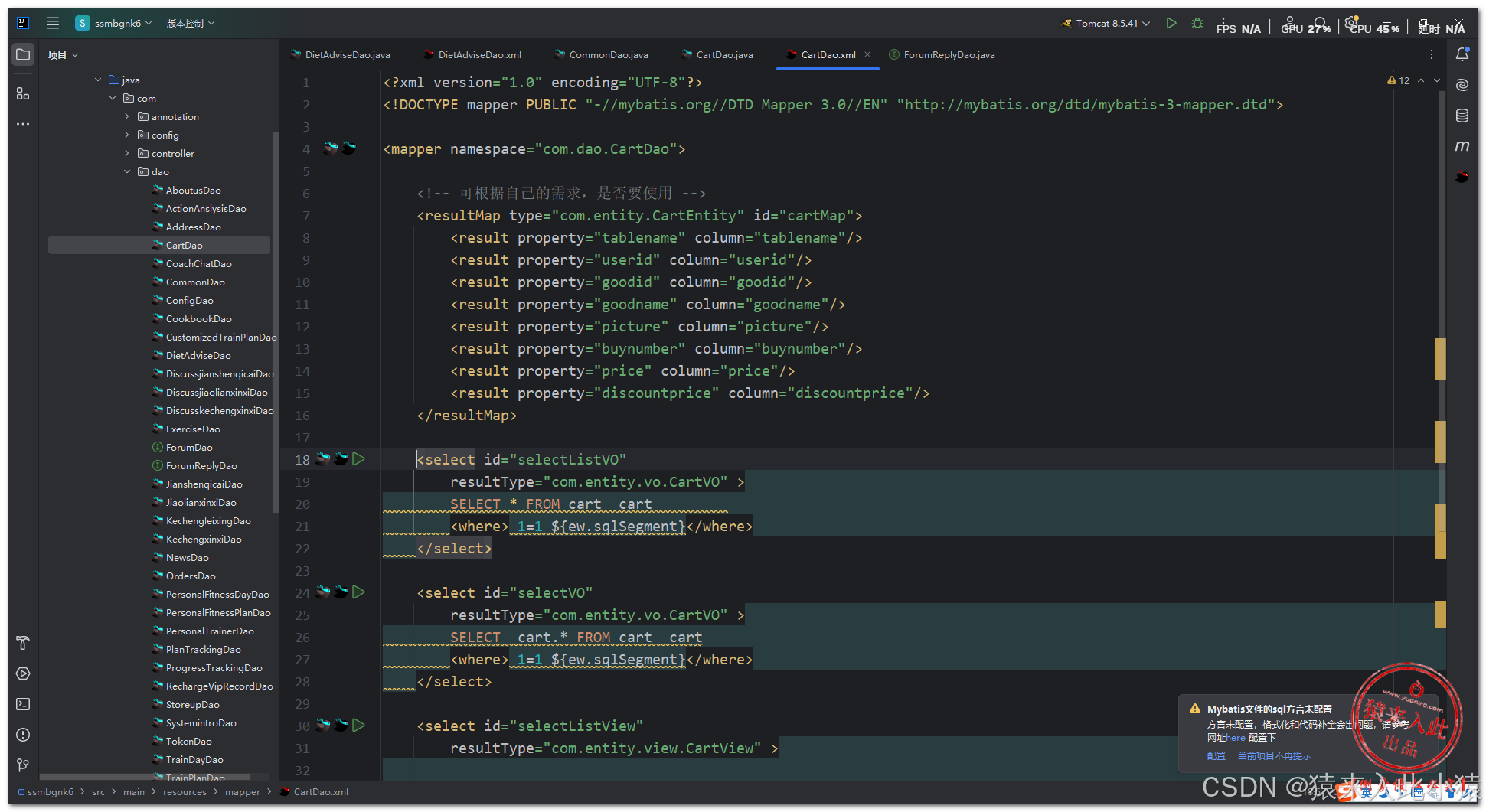Open the main hamburger menu

(x=53, y=23)
